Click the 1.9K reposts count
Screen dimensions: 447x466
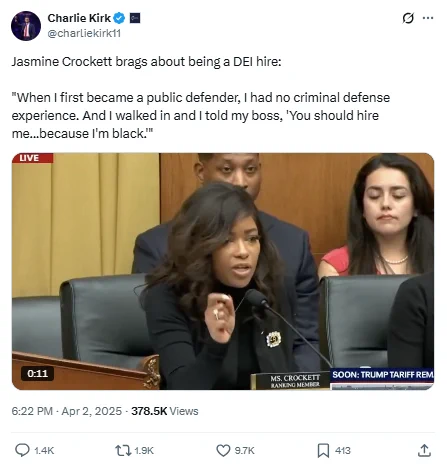coord(144,451)
